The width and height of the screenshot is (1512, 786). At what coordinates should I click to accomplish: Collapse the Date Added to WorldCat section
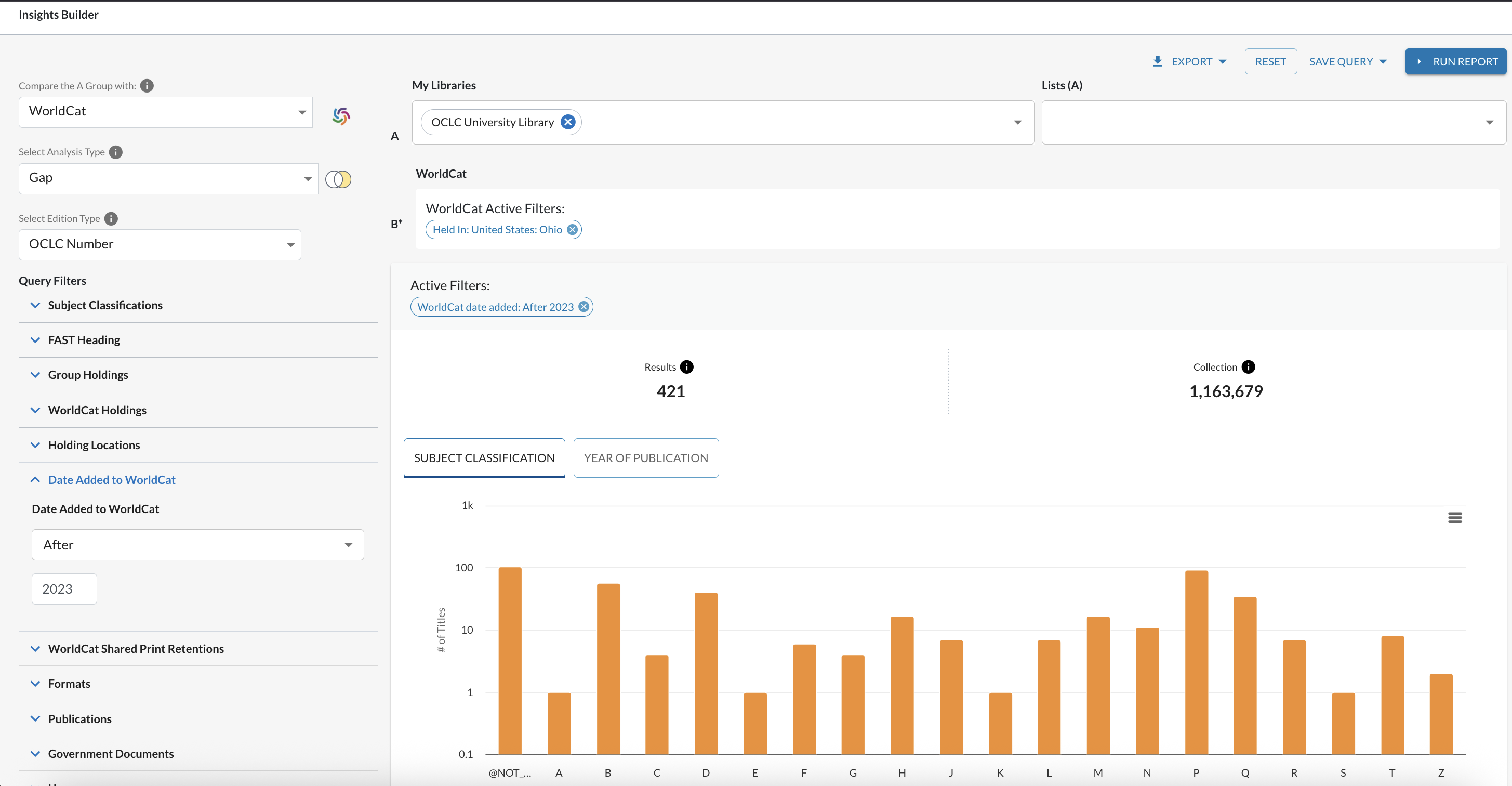click(112, 480)
